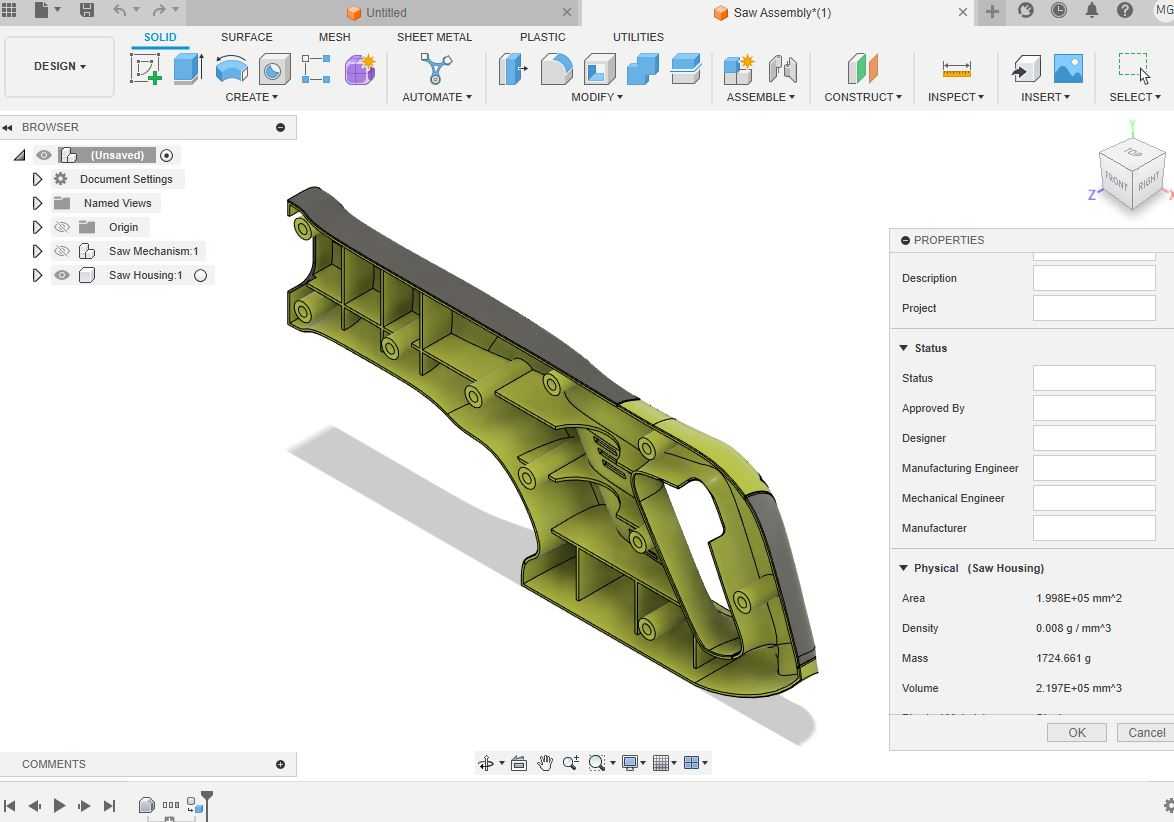1174x822 pixels.
Task: Launch the Automate tool icon
Action: click(x=436, y=69)
